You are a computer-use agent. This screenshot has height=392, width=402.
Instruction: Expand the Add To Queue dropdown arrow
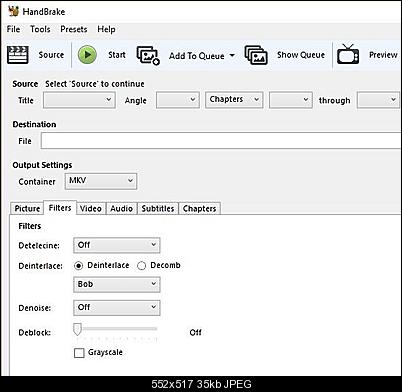pyautogui.click(x=232, y=55)
